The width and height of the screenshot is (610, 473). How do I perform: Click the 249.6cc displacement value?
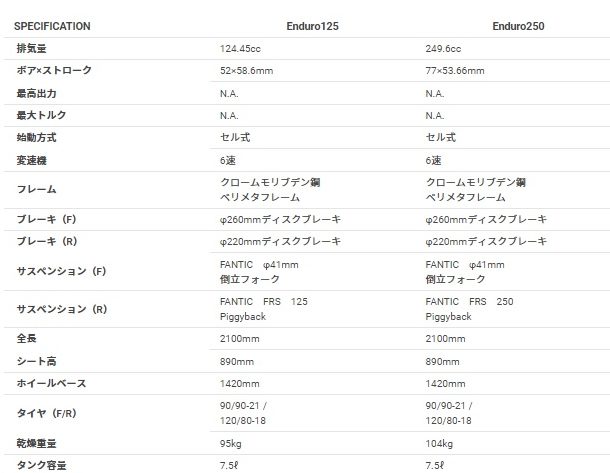443,49
